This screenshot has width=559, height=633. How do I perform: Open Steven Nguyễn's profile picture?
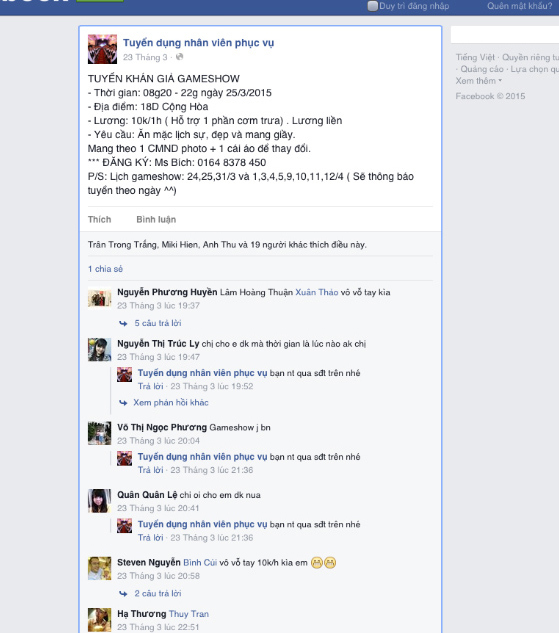click(99, 568)
